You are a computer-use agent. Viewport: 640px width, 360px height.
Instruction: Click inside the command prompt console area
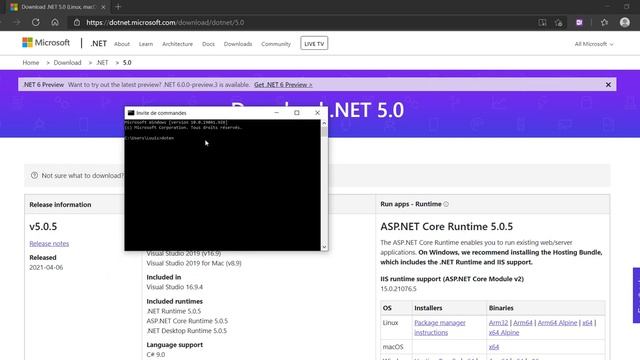click(222, 185)
